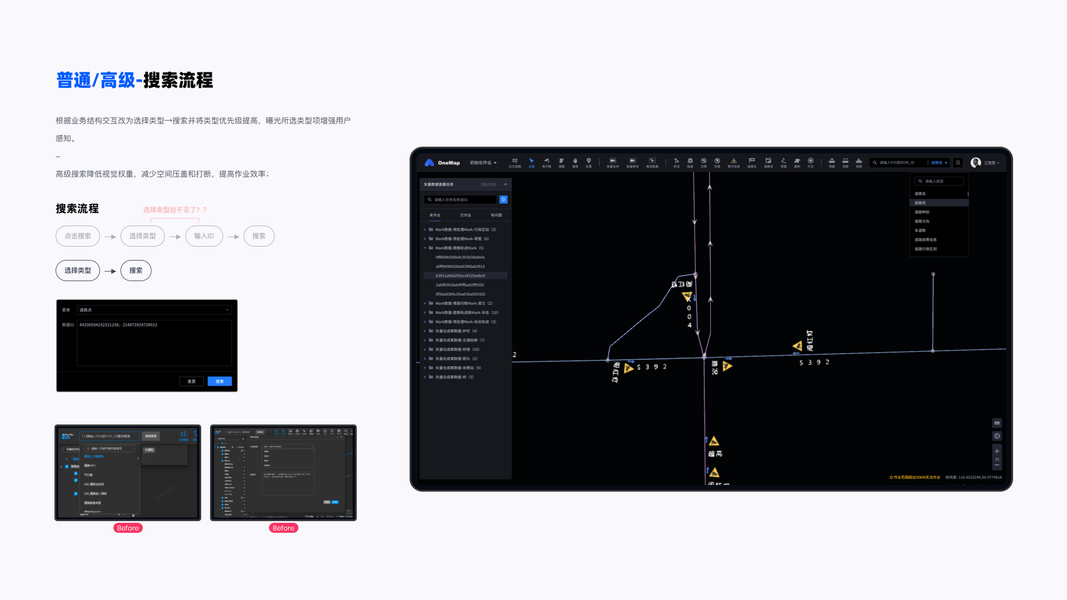This screenshot has width=1067, height=600.
Task: Select highlighted hash row b3911abfa…
Action: 465,276
